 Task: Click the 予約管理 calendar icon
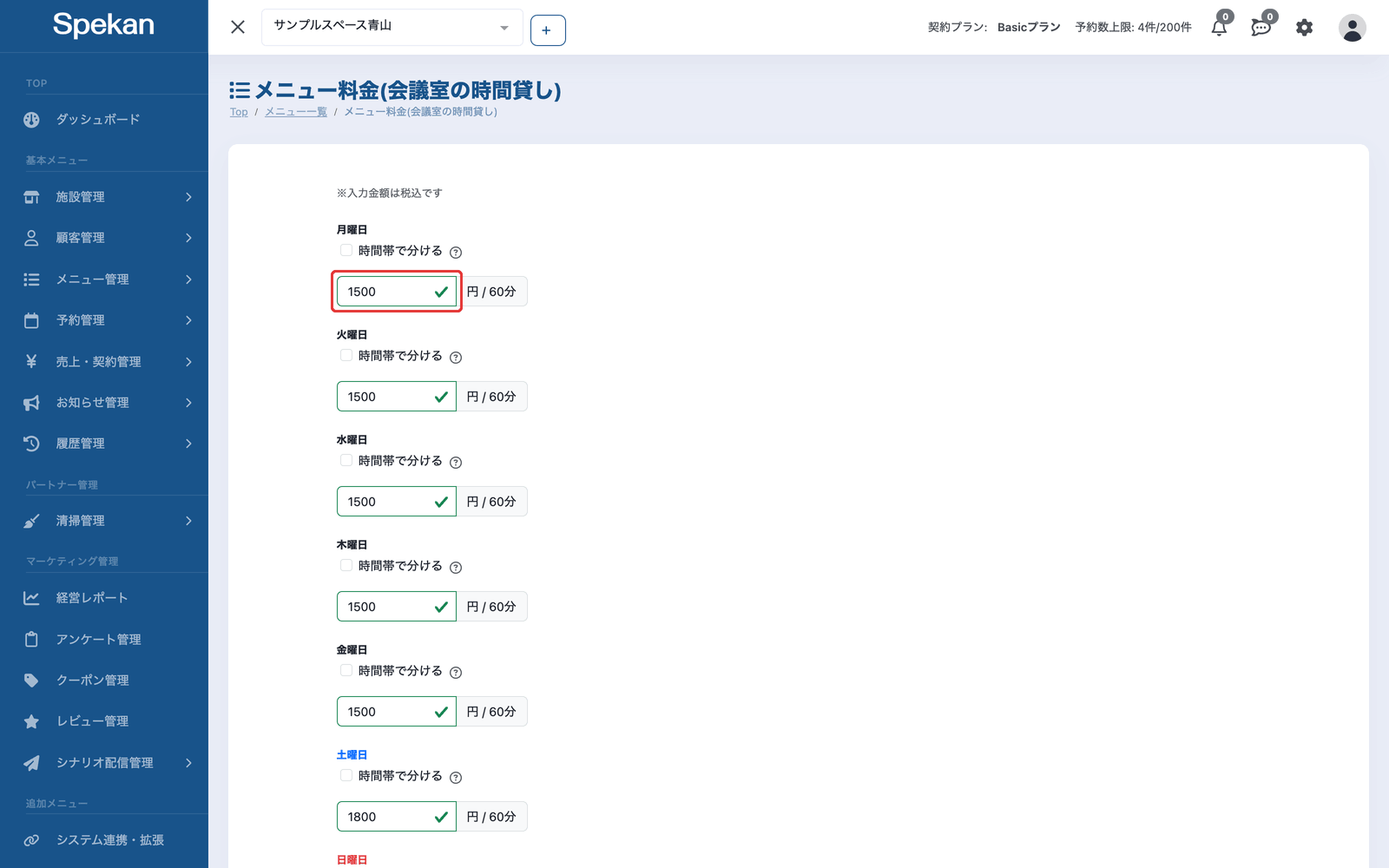coord(31,320)
